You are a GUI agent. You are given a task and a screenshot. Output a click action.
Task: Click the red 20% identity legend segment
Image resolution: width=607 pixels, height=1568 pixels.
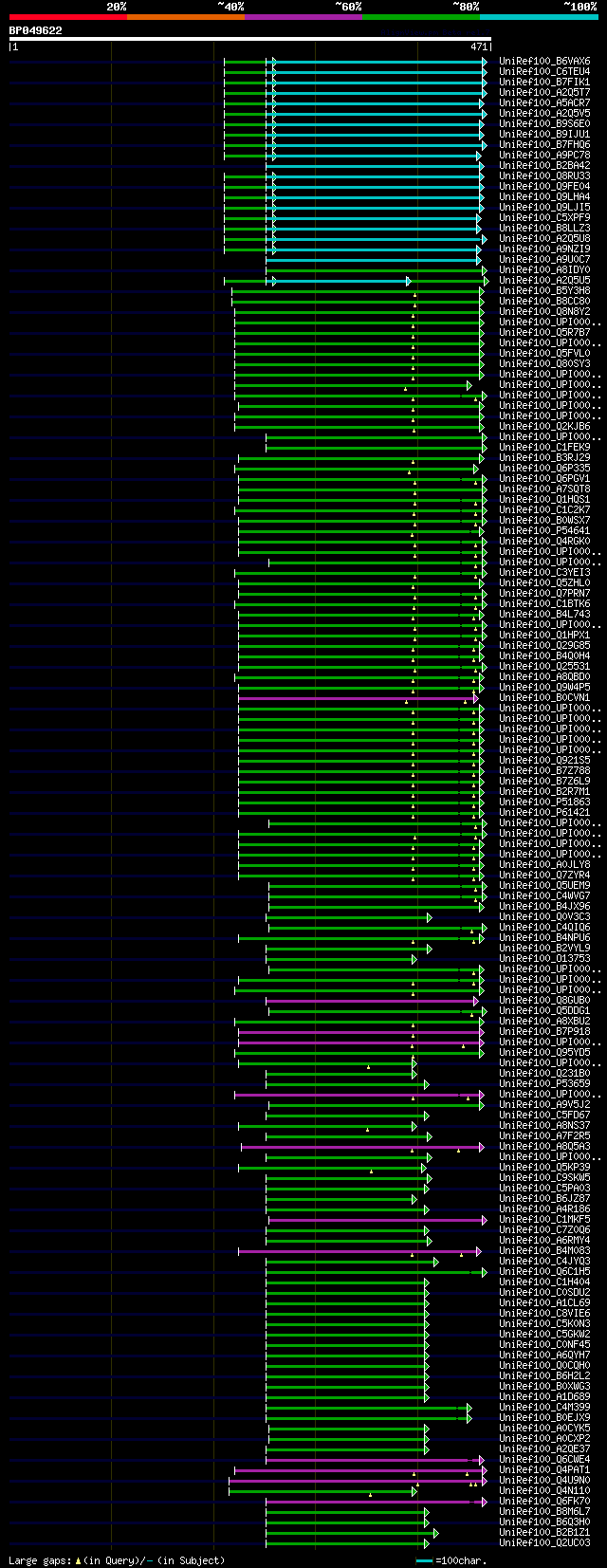pos(67,17)
